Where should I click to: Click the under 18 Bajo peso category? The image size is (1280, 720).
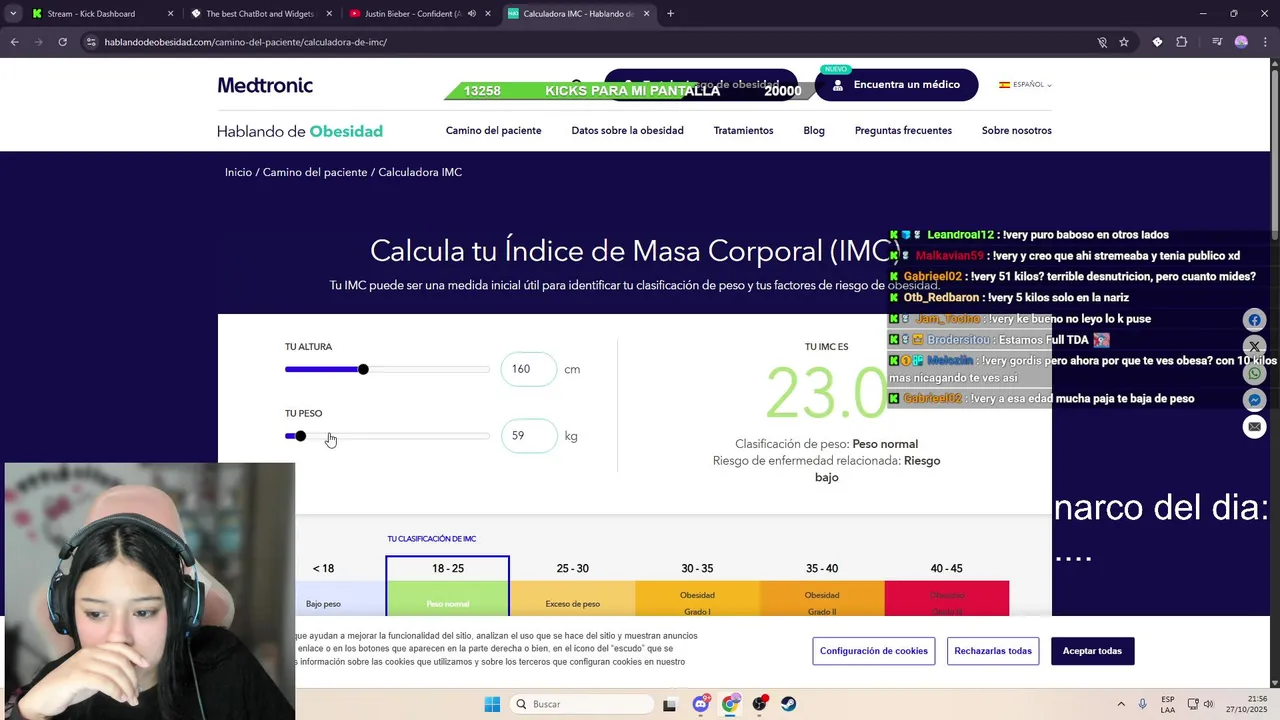coord(340,586)
